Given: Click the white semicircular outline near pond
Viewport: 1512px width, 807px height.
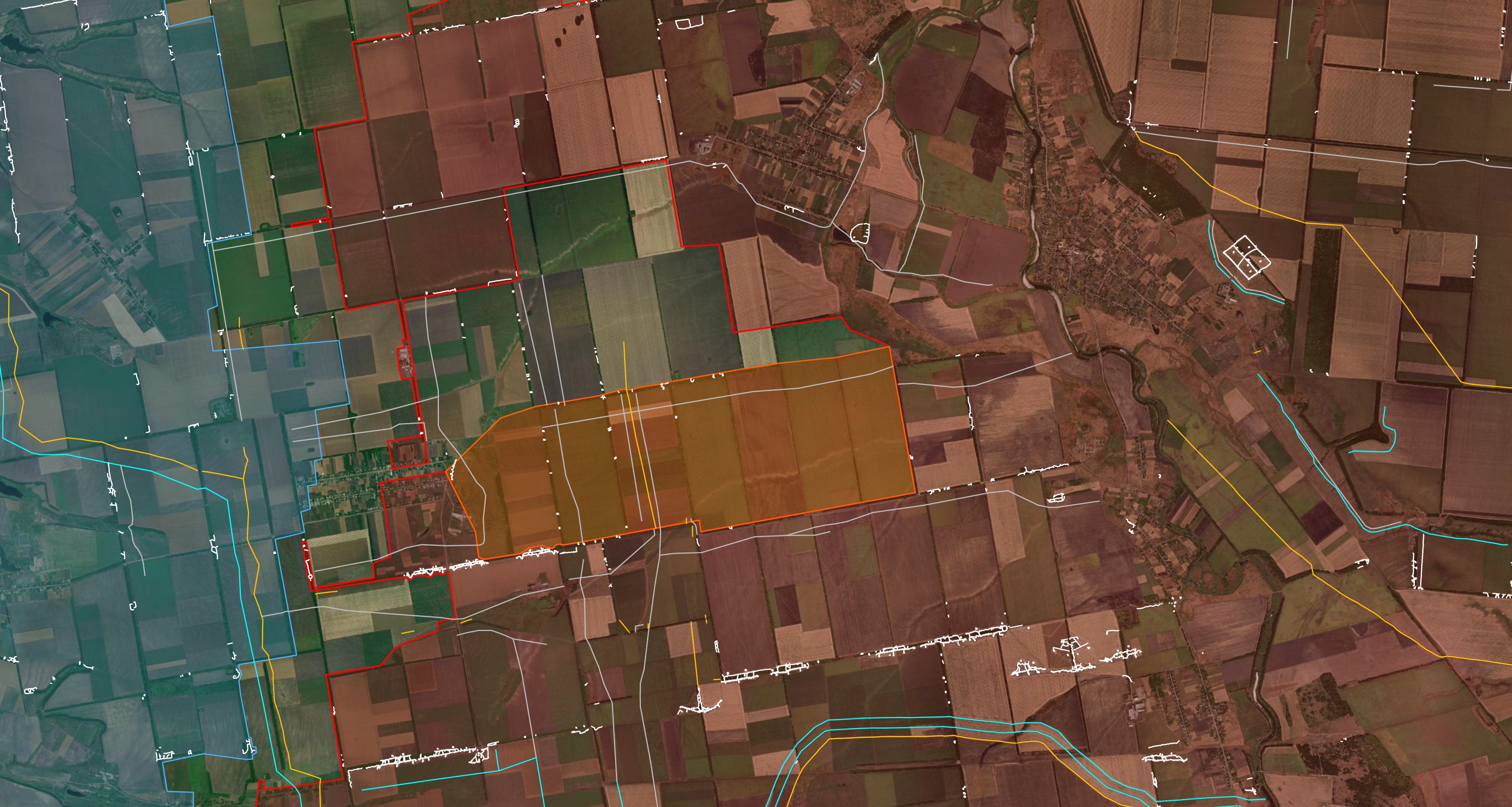Looking at the screenshot, I should pos(859,233).
